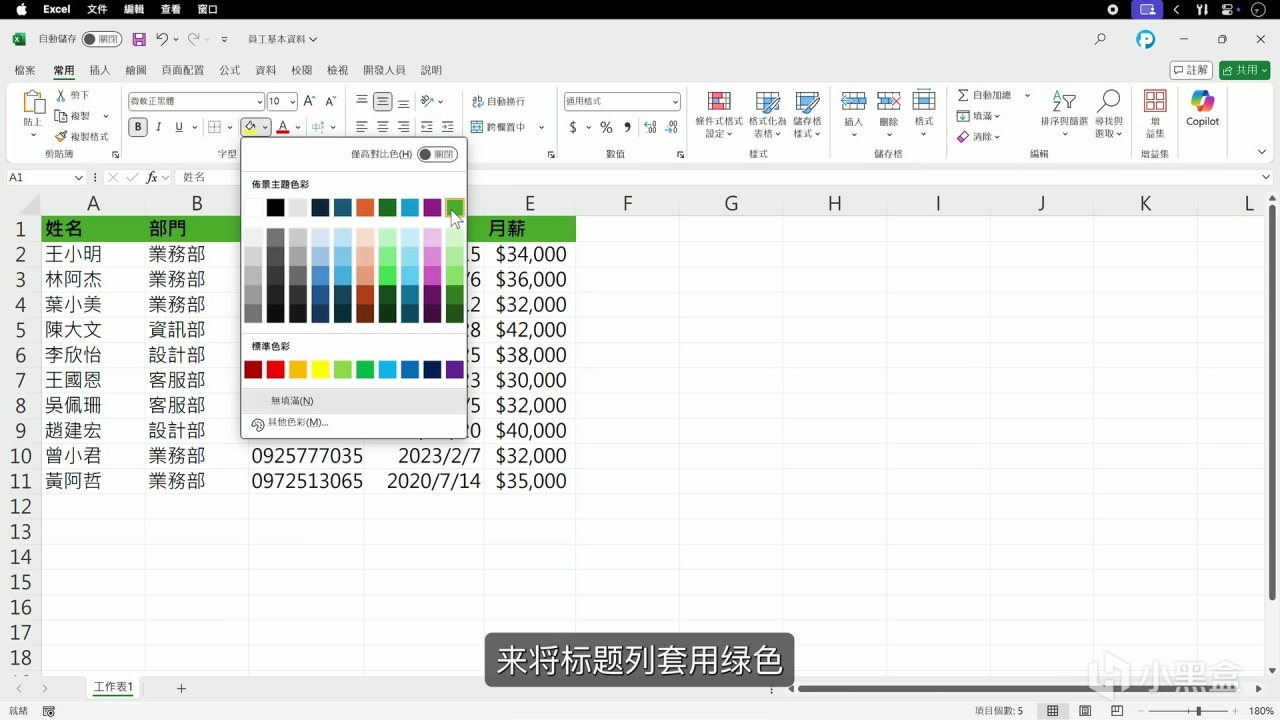Image resolution: width=1280 pixels, height=720 pixels.
Task: Toggle the high-contrast only (僅高對比色) switch
Action: pyautogui.click(x=437, y=154)
